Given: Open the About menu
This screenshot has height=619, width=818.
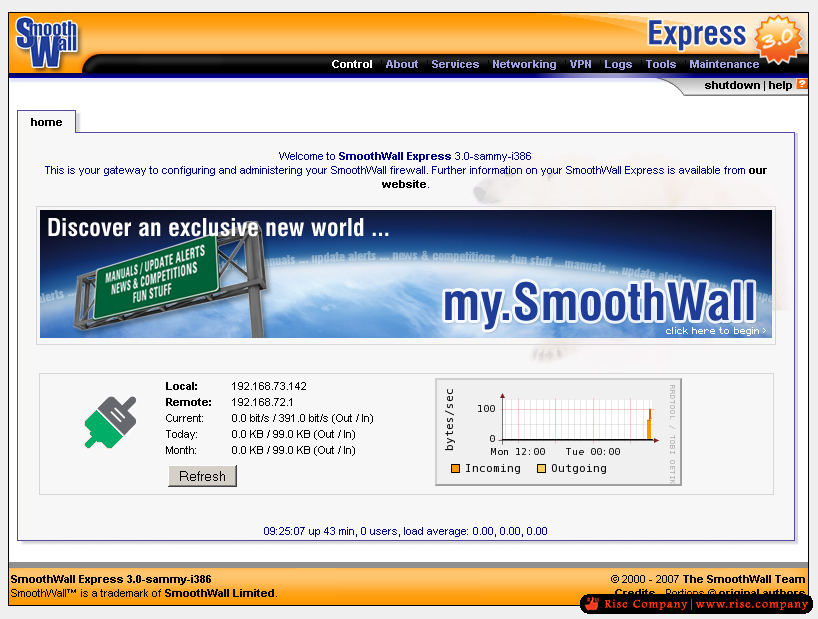Looking at the screenshot, I should [x=402, y=64].
